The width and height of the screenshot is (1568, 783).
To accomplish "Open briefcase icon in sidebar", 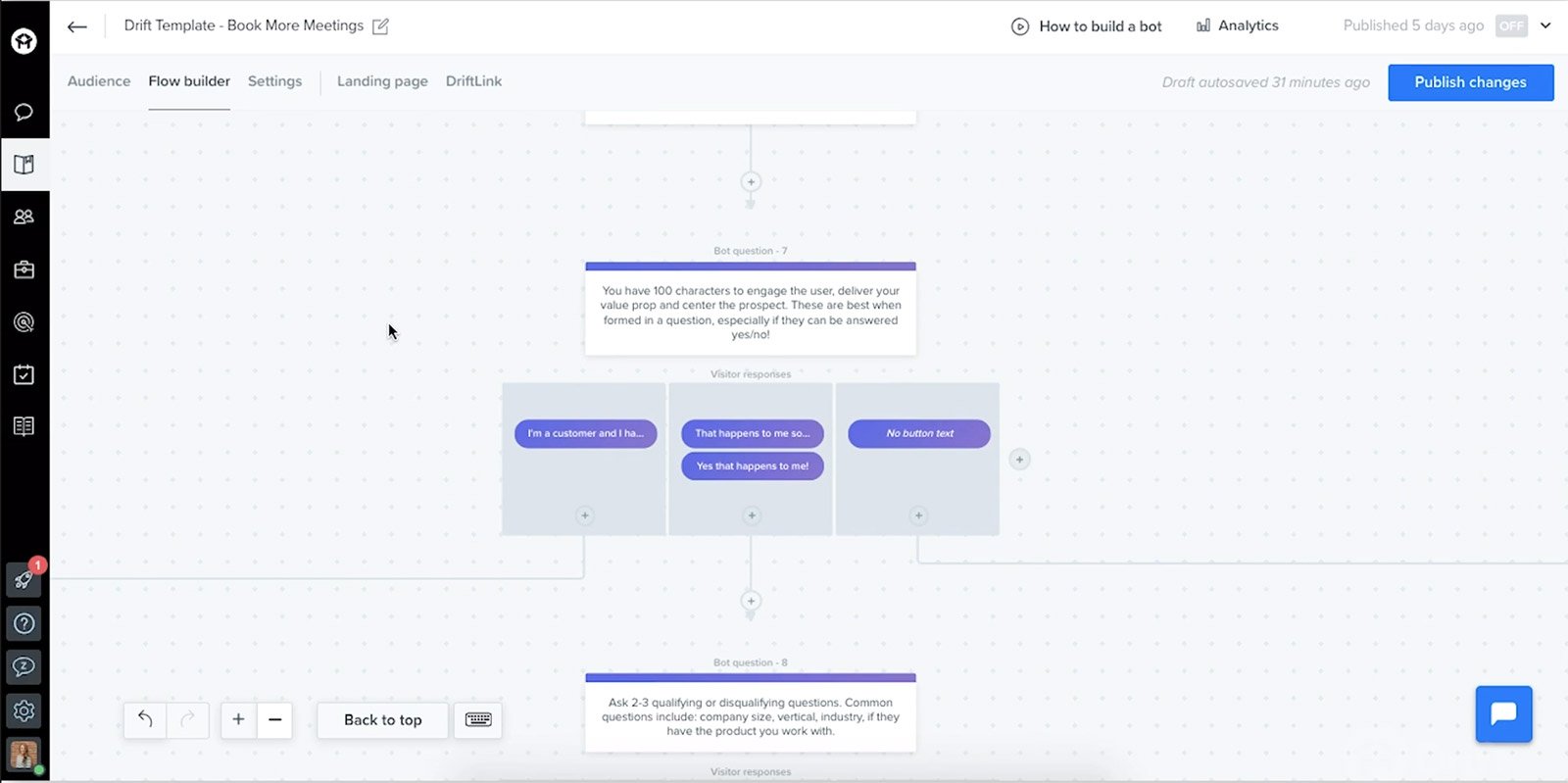I will [24, 269].
